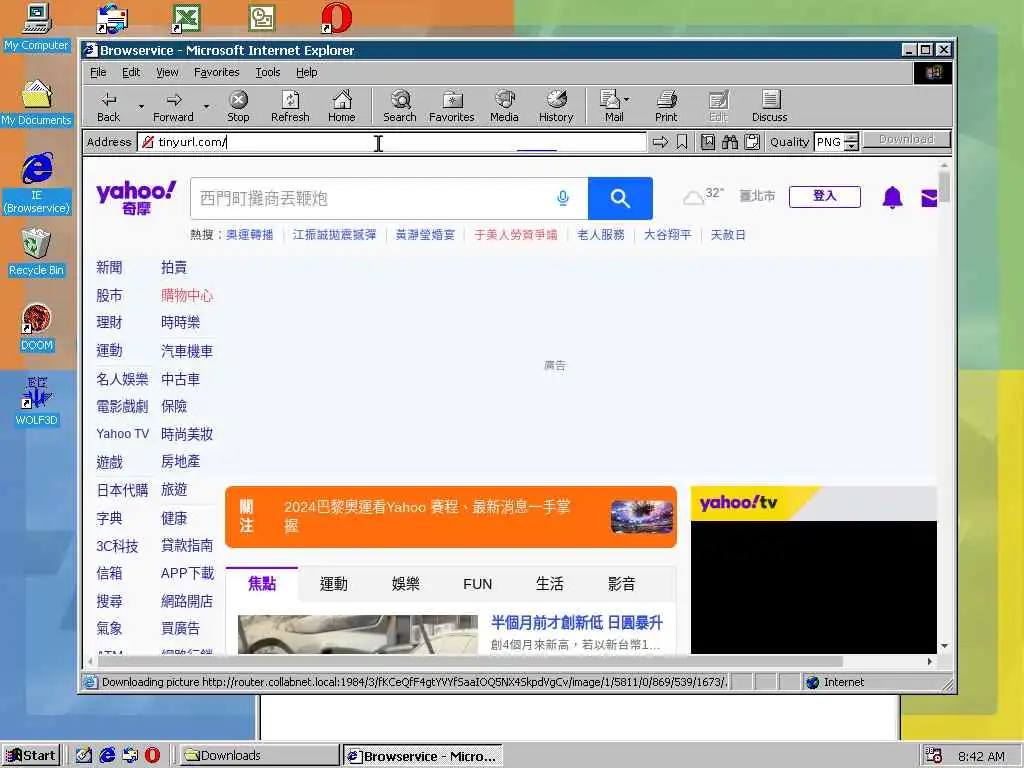Switch to the 焦點 news tab
The image size is (1024, 768).
coord(262,583)
